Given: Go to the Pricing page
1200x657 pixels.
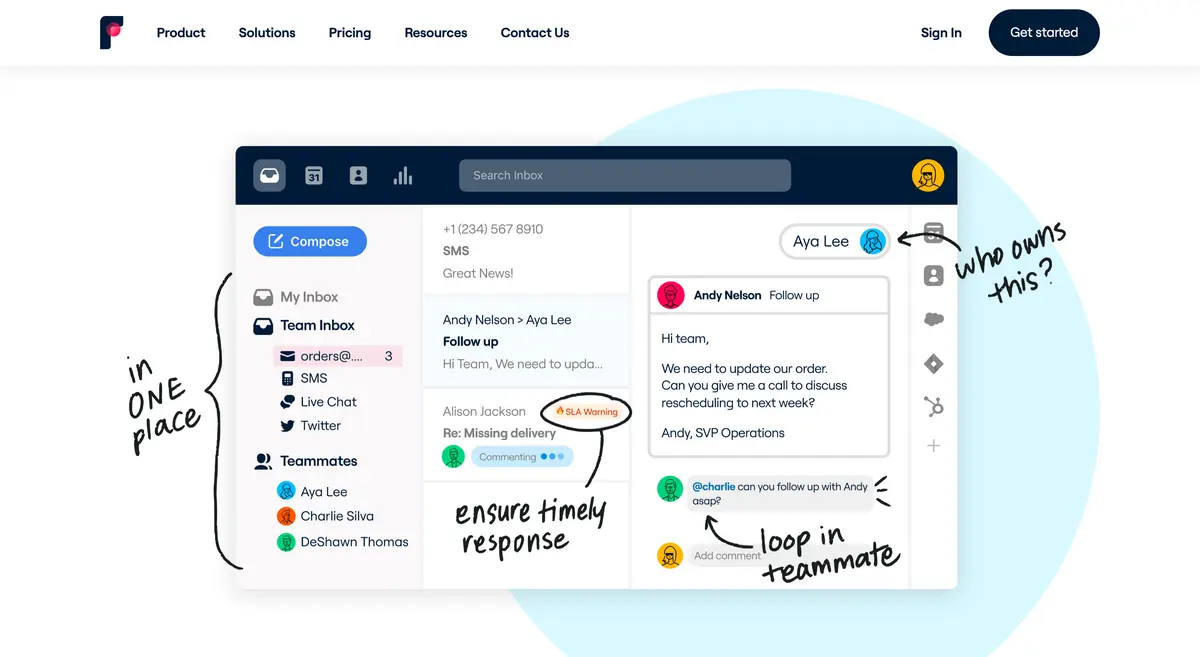Looking at the screenshot, I should click(x=350, y=33).
